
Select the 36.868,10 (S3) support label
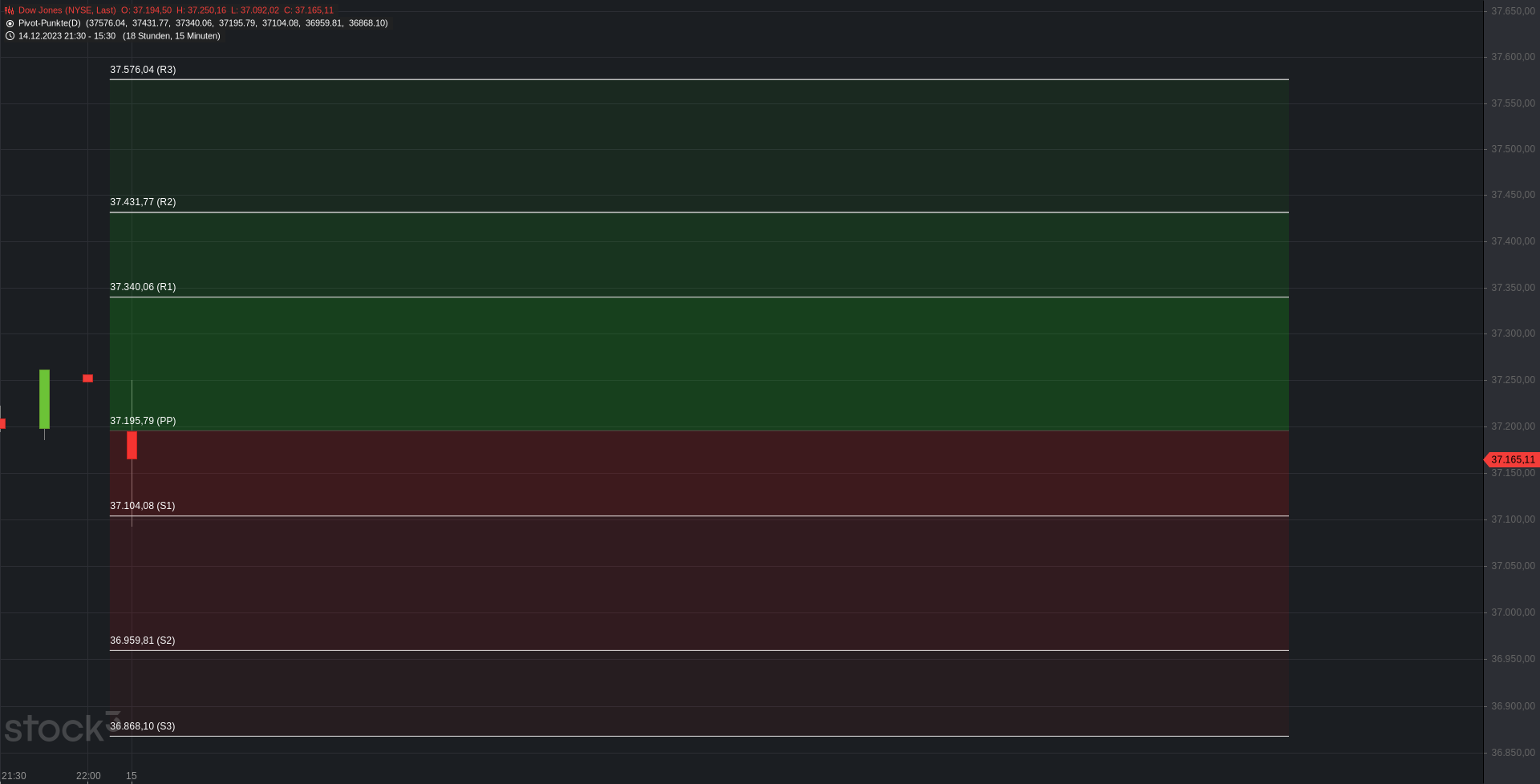(x=143, y=726)
